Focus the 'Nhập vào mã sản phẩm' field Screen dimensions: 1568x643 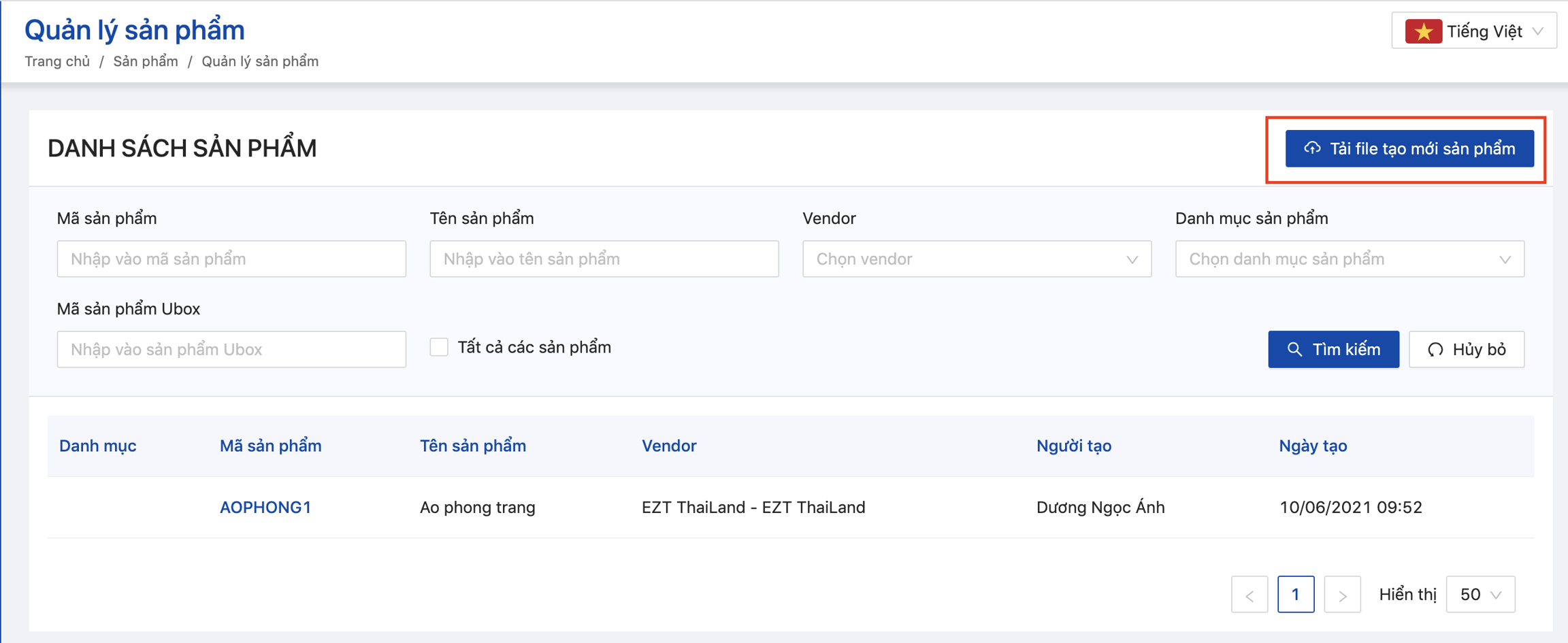pyautogui.click(x=231, y=259)
